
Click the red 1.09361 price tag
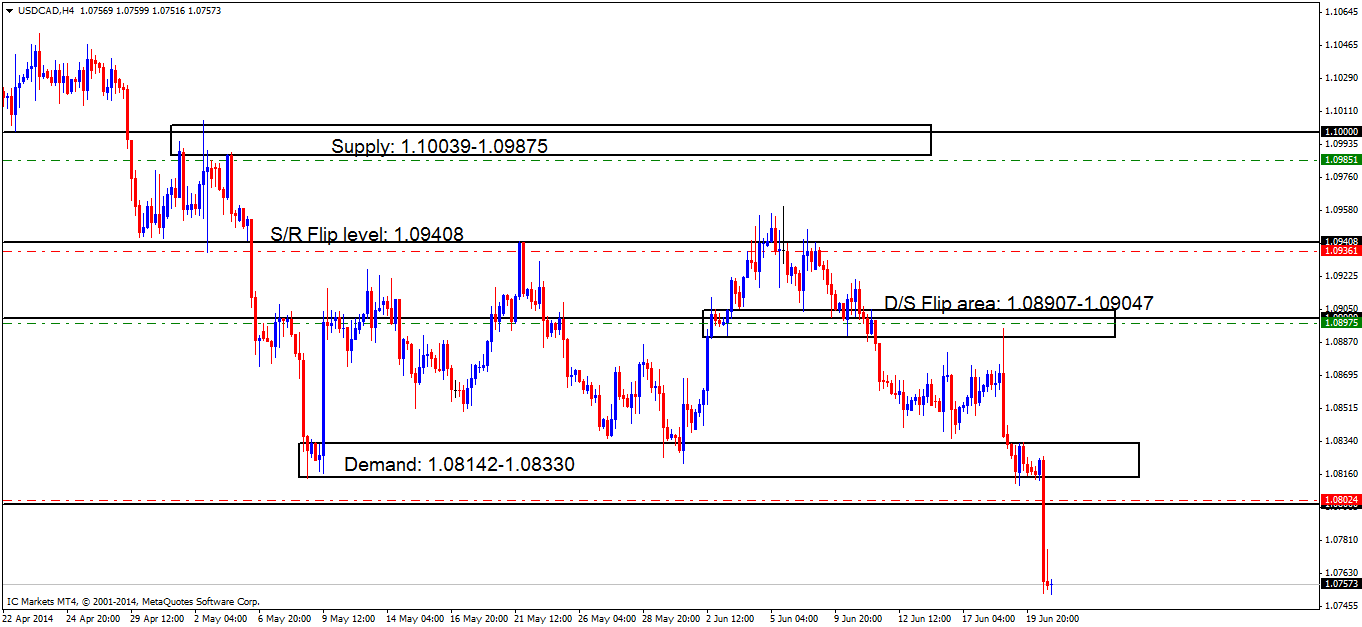tap(1341, 251)
